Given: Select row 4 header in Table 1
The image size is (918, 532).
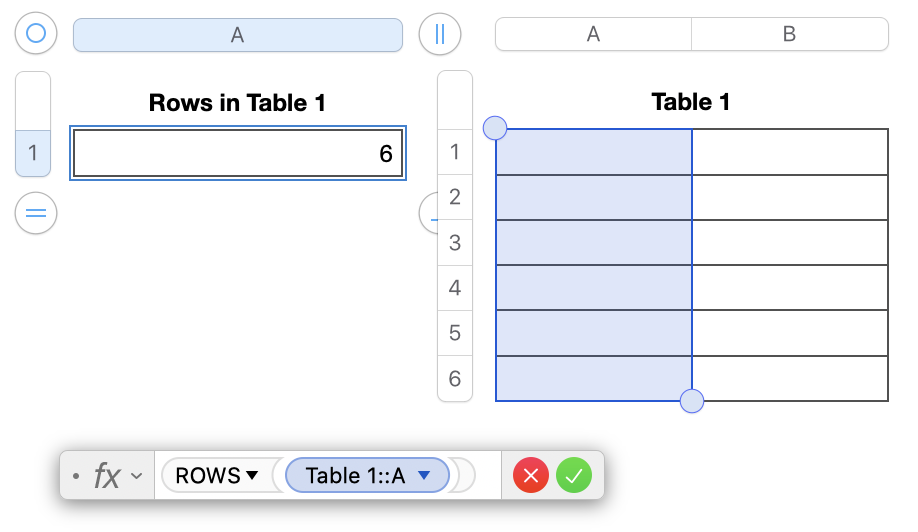Looking at the screenshot, I should point(455,288).
